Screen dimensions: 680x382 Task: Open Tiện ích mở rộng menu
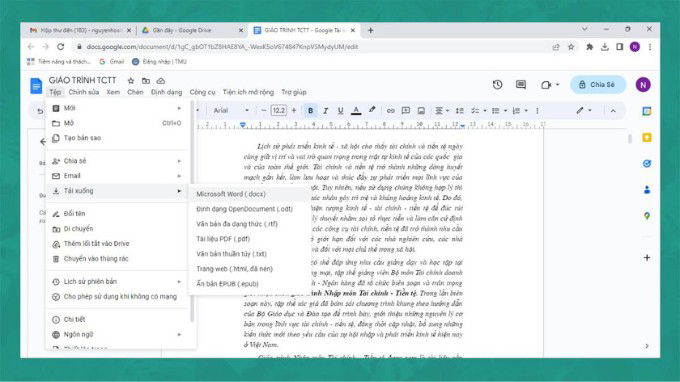(248, 92)
